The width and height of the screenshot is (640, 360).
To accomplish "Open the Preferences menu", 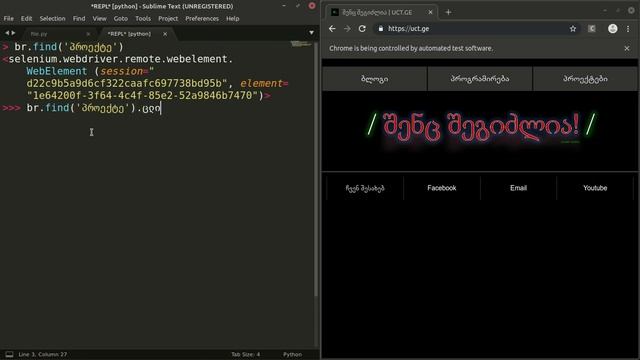I will (202, 19).
